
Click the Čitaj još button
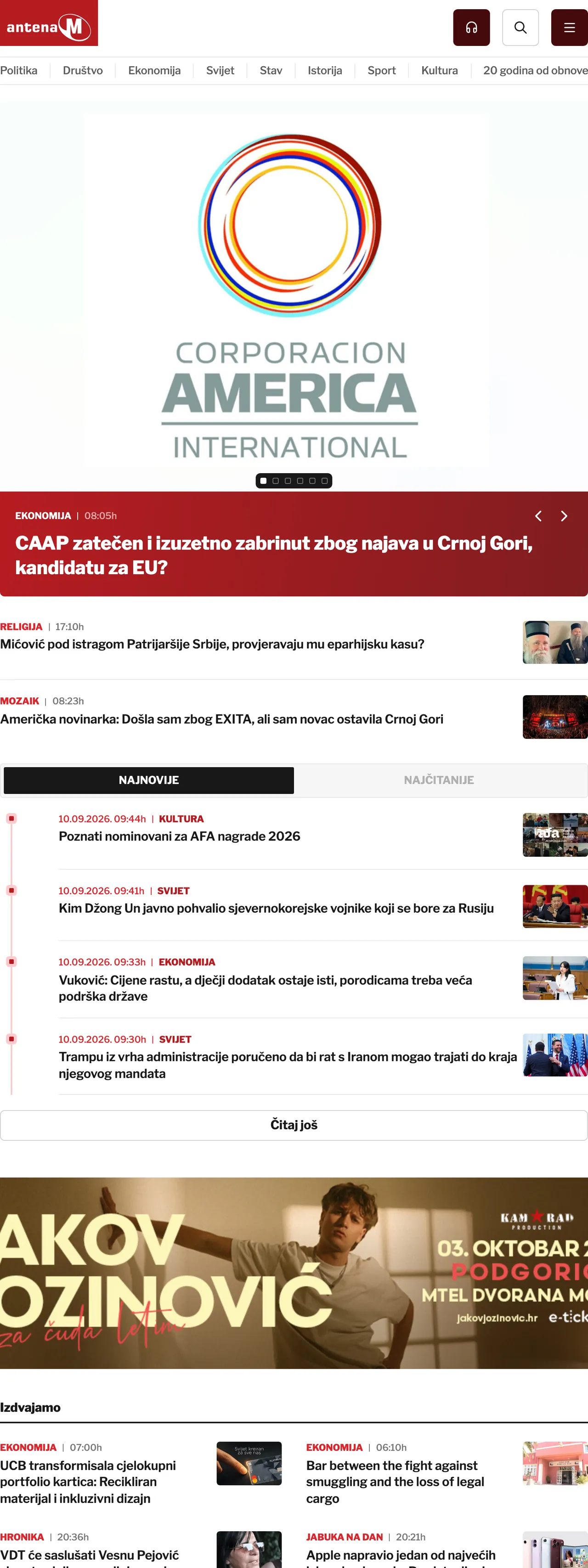pos(294,1125)
